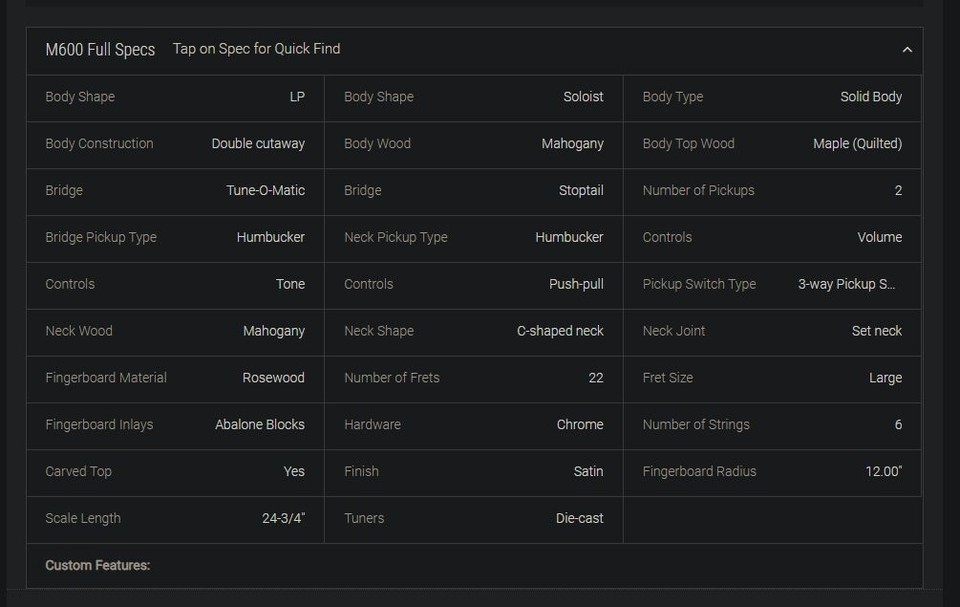Viewport: 960px width, 607px height.
Task: Open the Double cutaway construction spec
Action: click(175, 144)
